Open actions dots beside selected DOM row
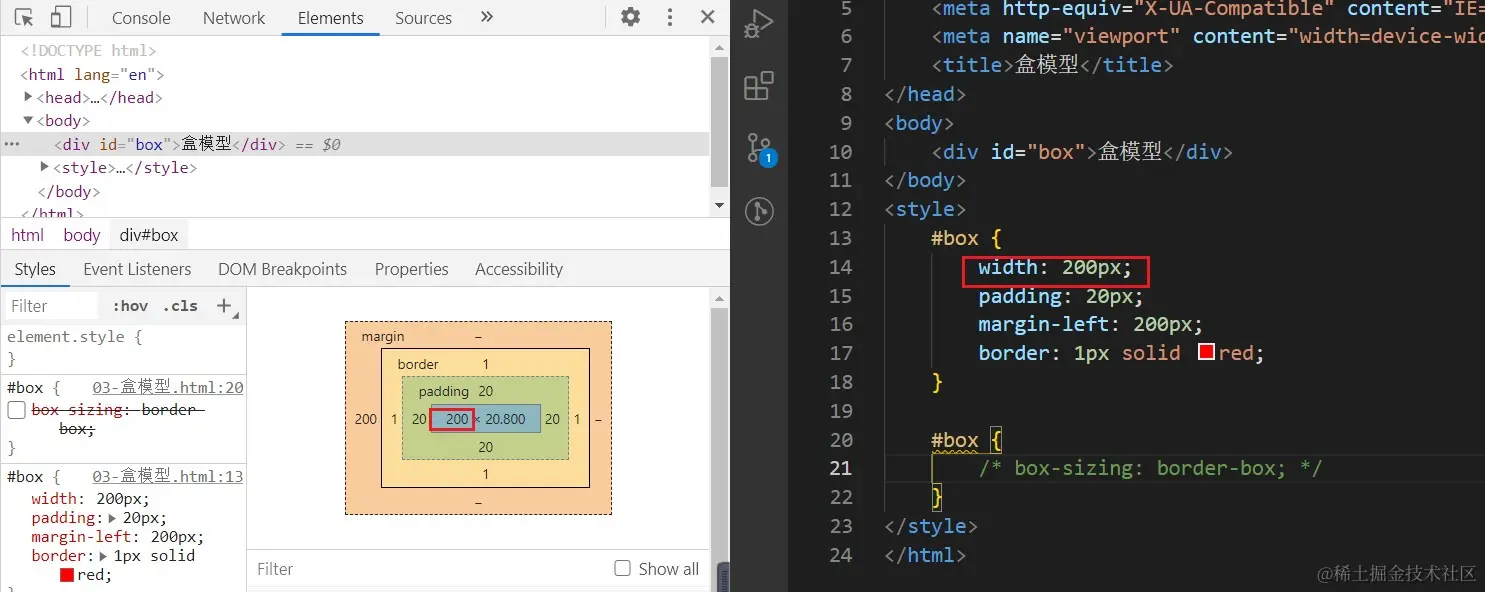1485x592 pixels. [12, 144]
